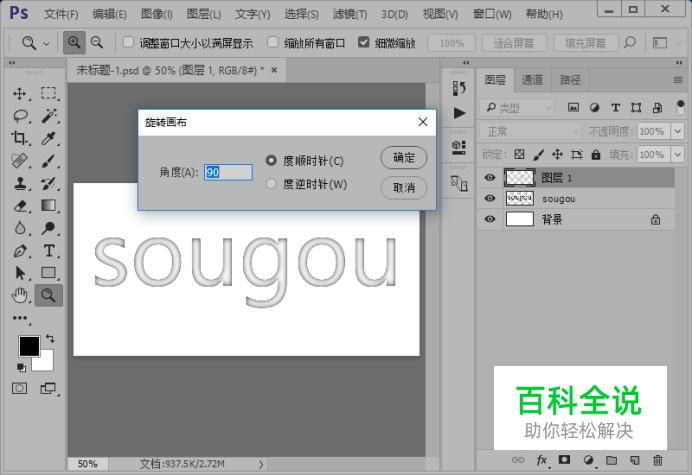The image size is (692, 475).
Task: Choose zoom in mode in options bar
Action: (x=74, y=43)
